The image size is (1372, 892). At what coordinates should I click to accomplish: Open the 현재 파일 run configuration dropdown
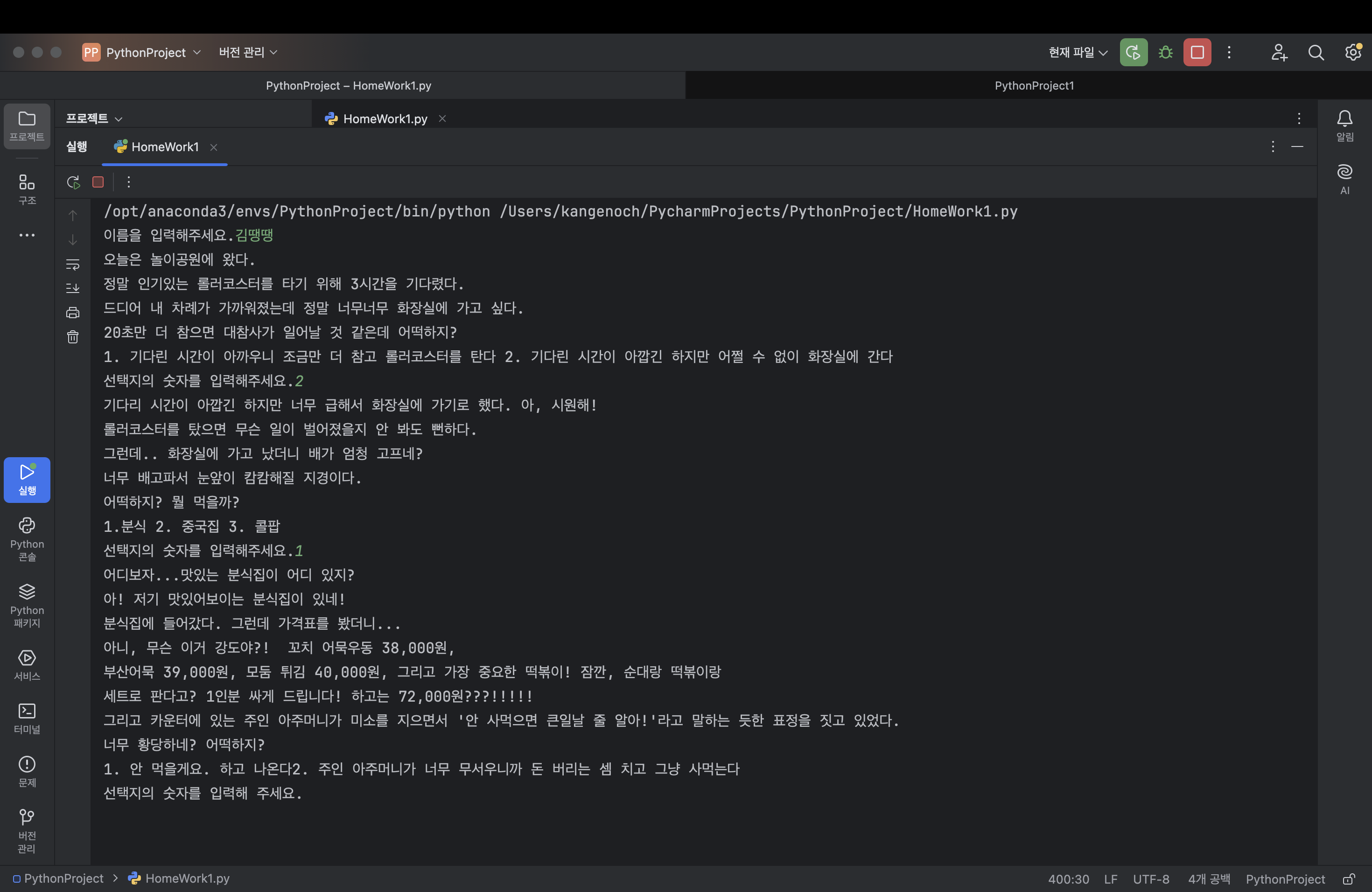[1078, 52]
